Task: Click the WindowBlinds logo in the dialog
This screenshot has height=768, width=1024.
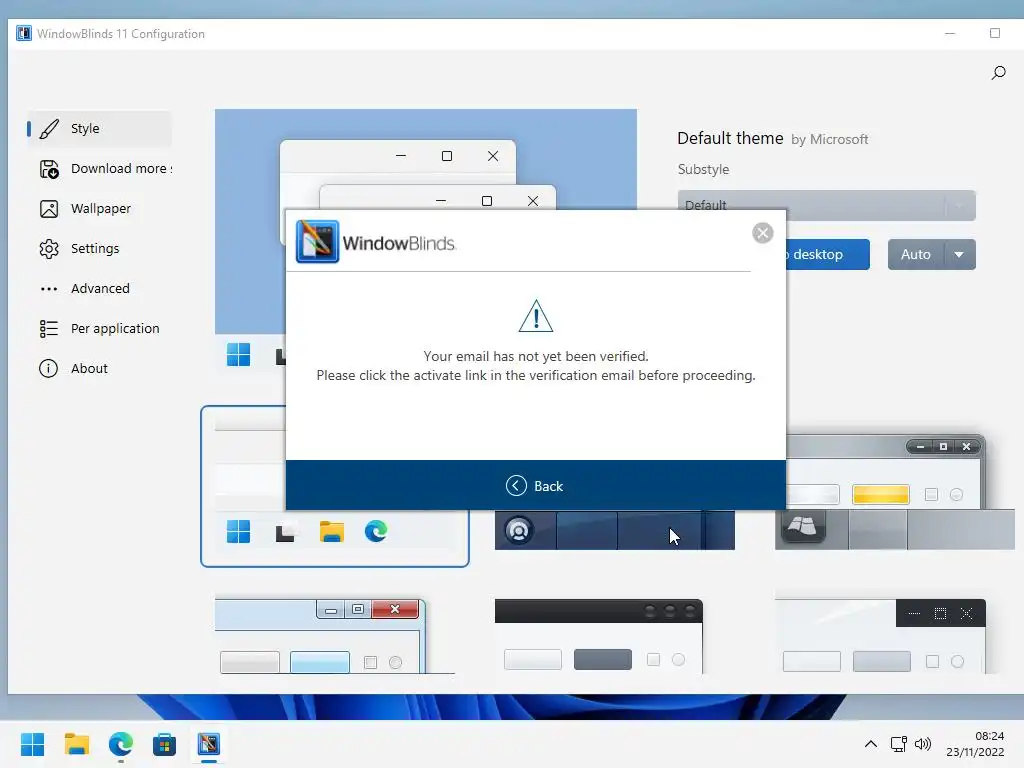Action: point(376,242)
